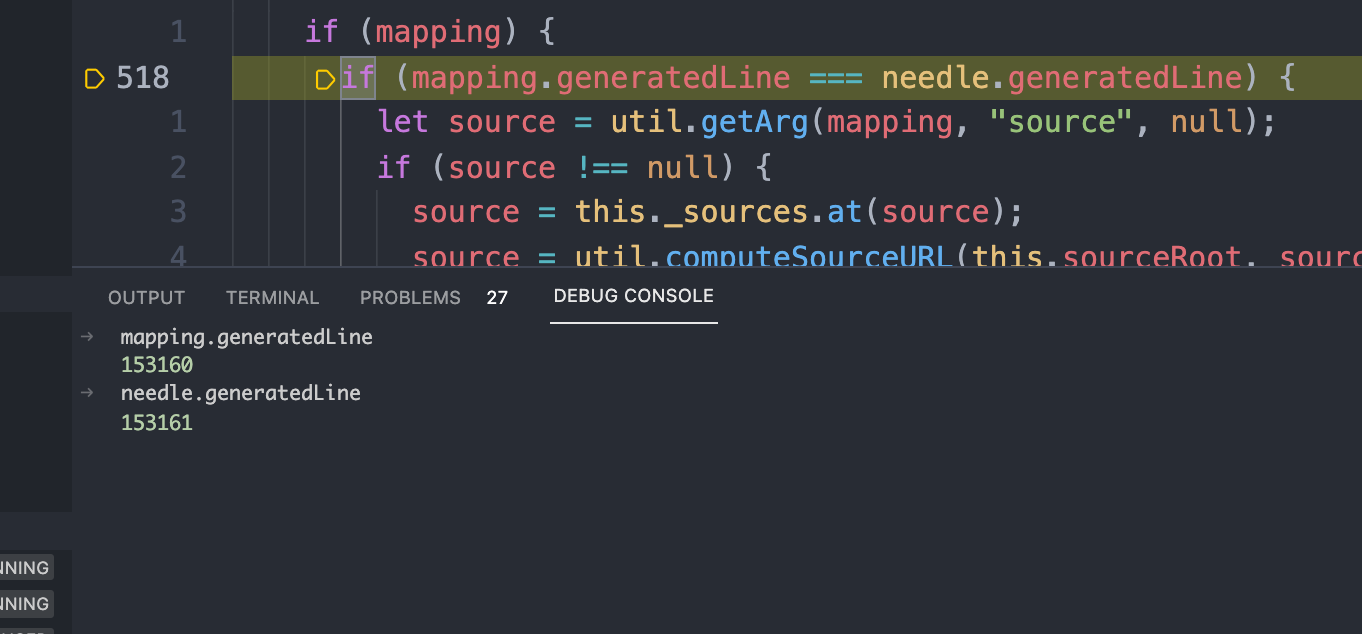Click the evaluated result 153160

coord(156,365)
